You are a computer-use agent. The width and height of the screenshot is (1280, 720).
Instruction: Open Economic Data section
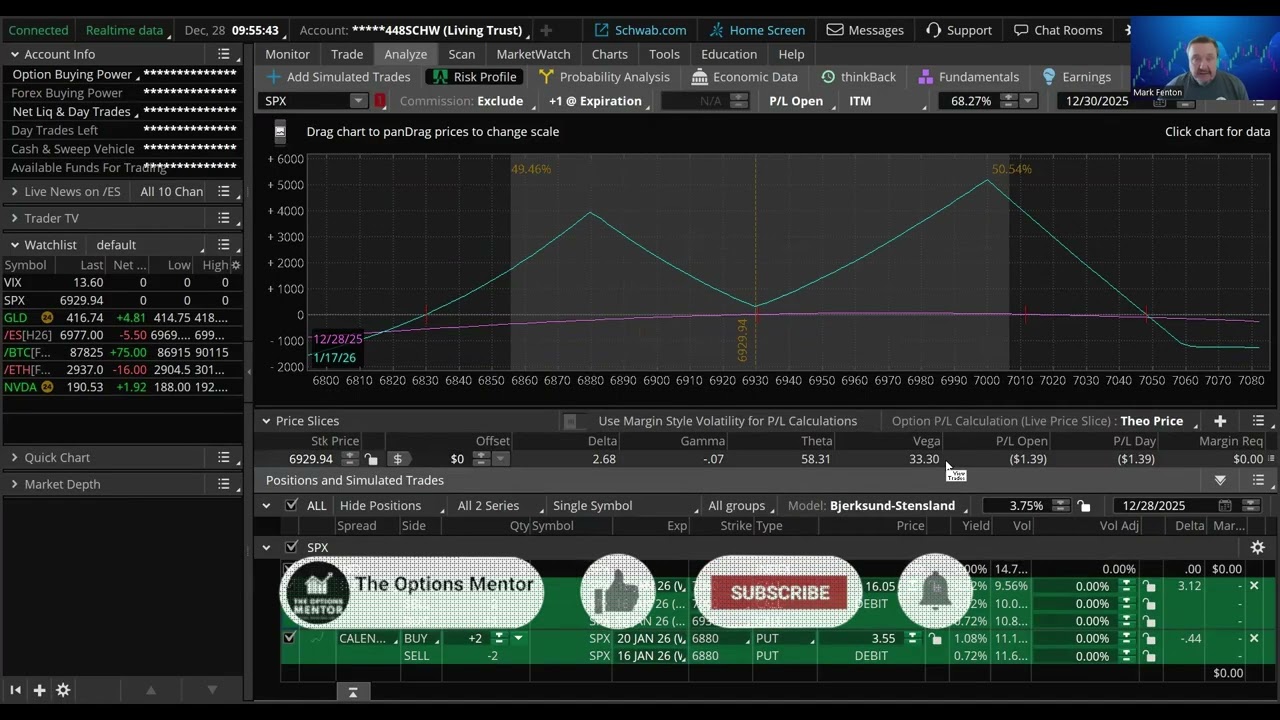(x=745, y=77)
